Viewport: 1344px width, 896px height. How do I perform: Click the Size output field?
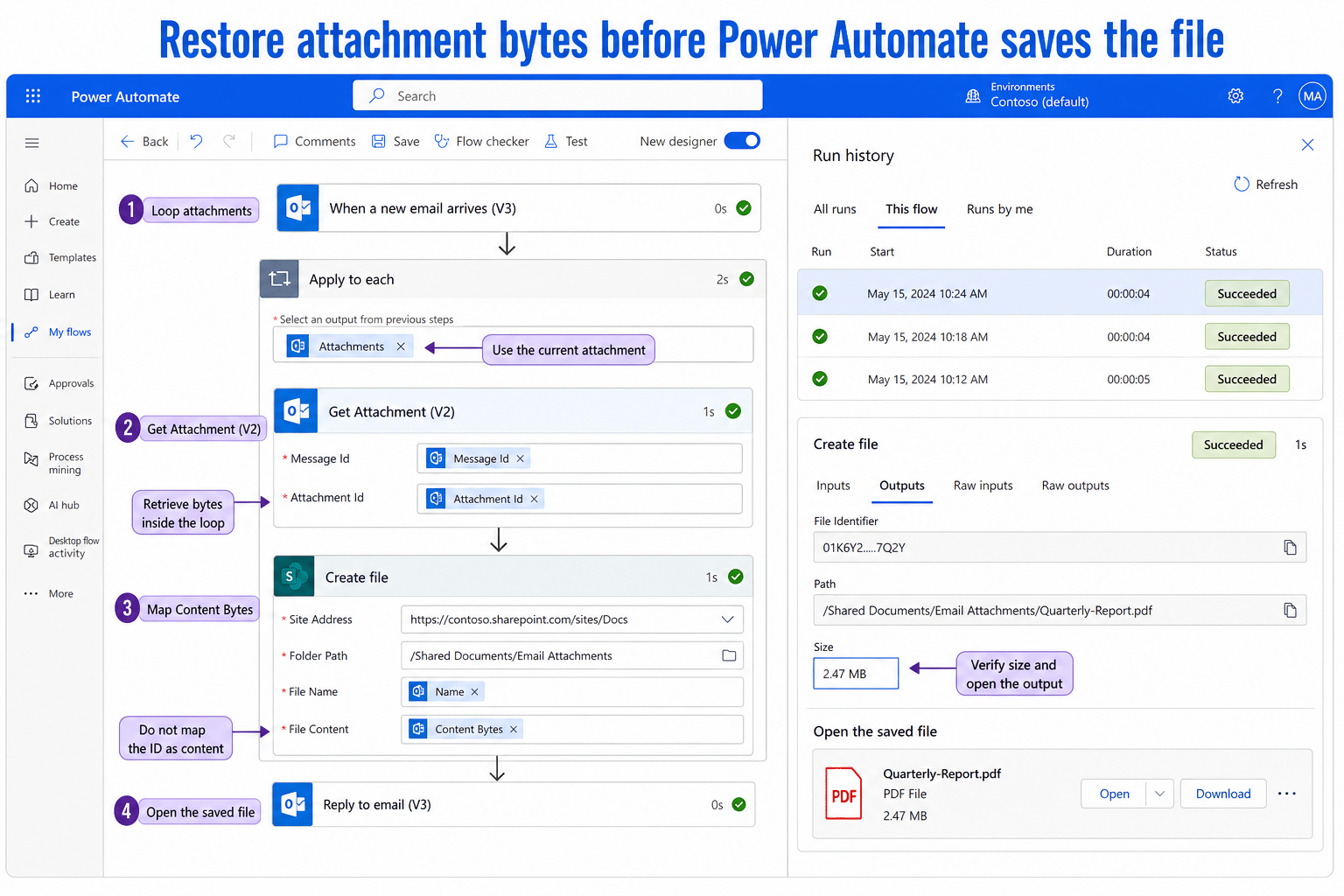(856, 674)
